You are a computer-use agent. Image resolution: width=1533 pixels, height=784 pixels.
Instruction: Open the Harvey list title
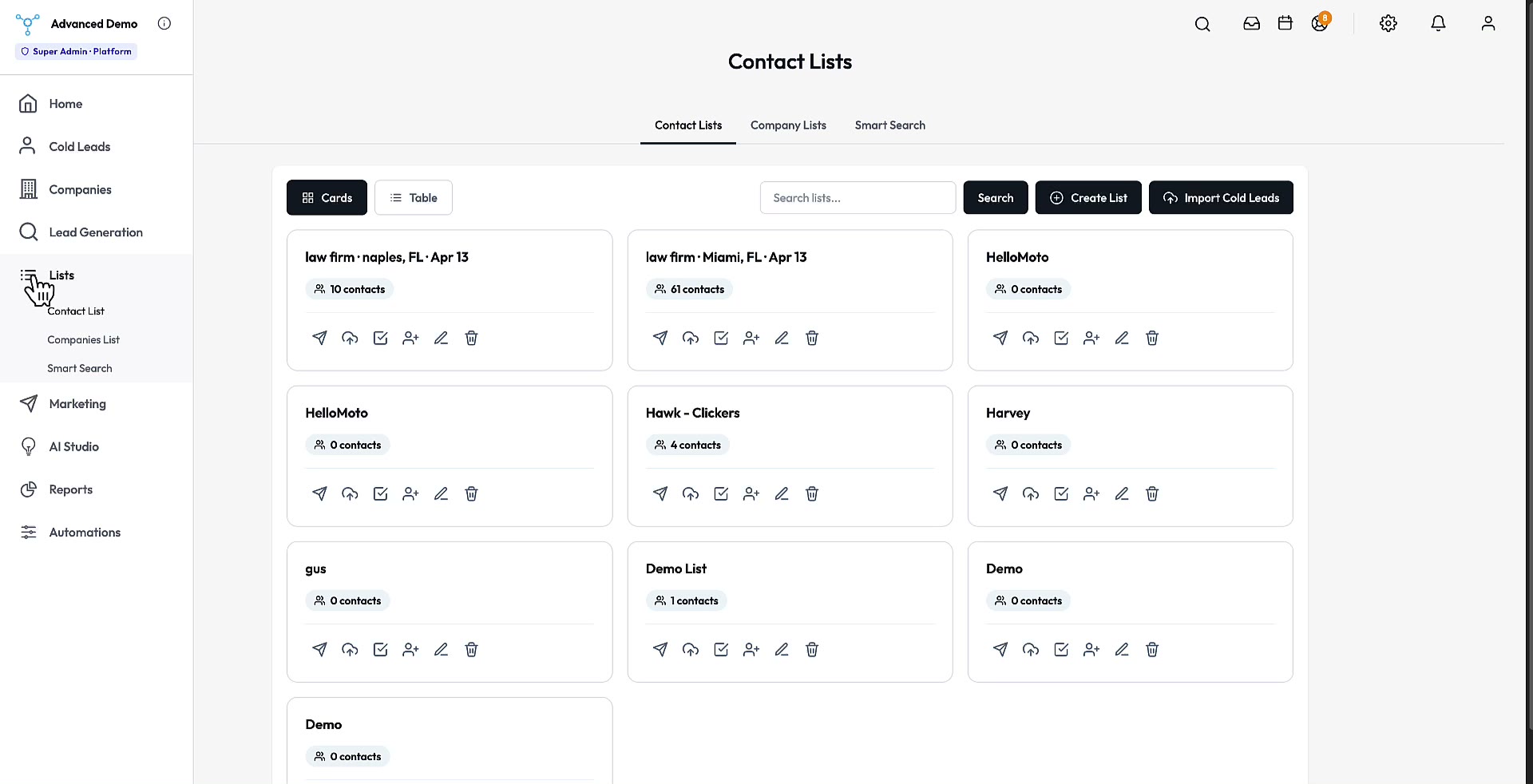(1008, 413)
